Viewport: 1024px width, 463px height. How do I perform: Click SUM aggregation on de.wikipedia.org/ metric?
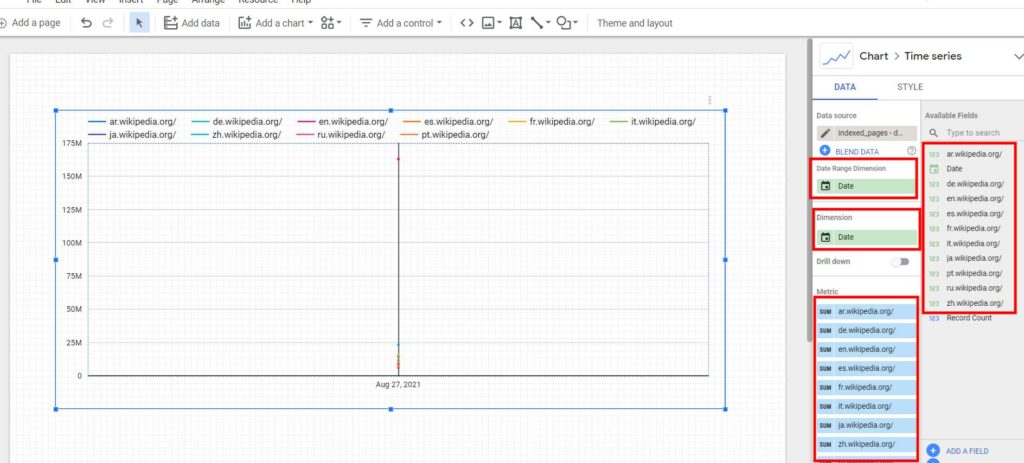[x=825, y=330]
